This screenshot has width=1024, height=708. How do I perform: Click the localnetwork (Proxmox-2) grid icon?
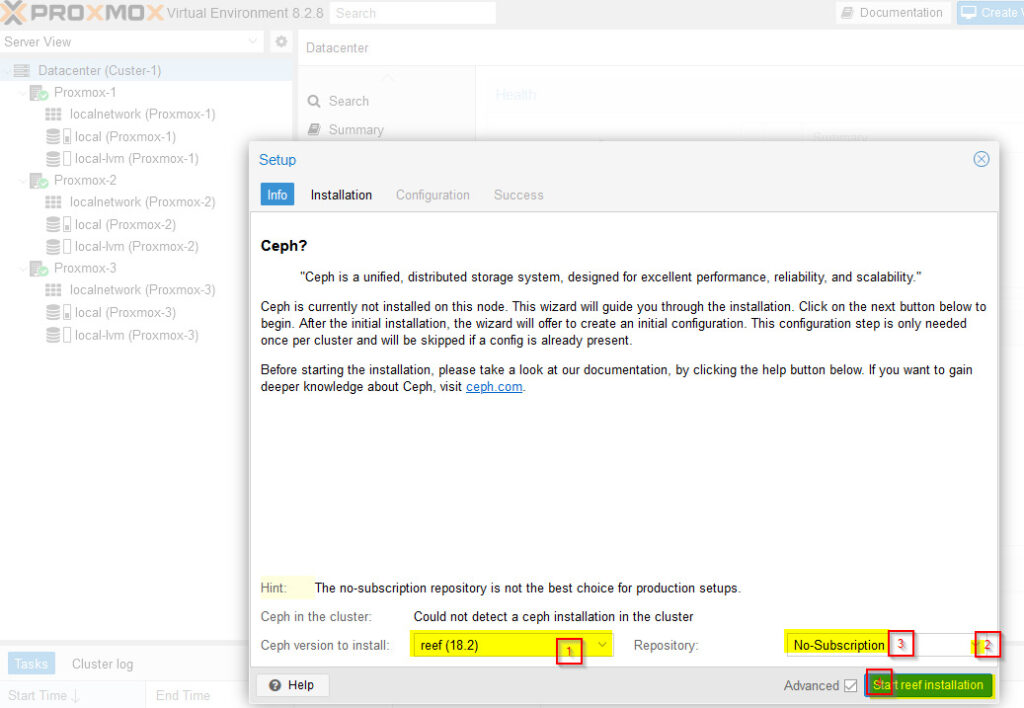pyautogui.click(x=54, y=202)
